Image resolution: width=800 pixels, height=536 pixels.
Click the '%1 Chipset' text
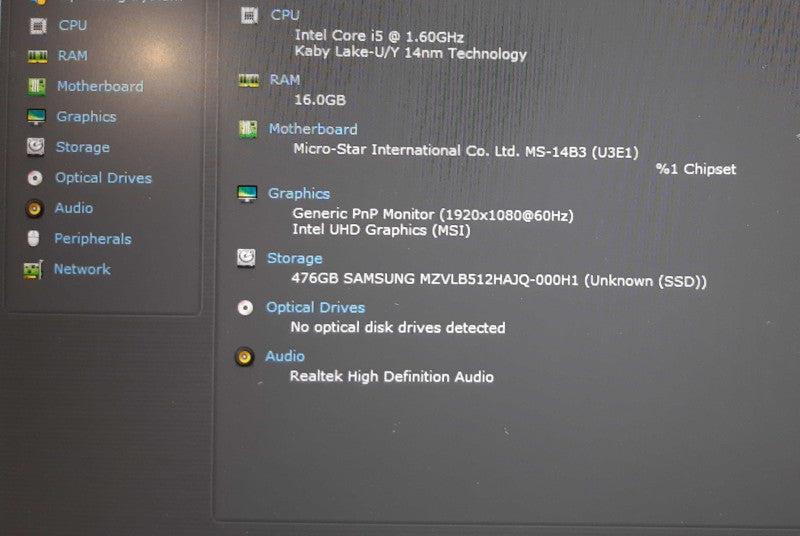(696, 169)
